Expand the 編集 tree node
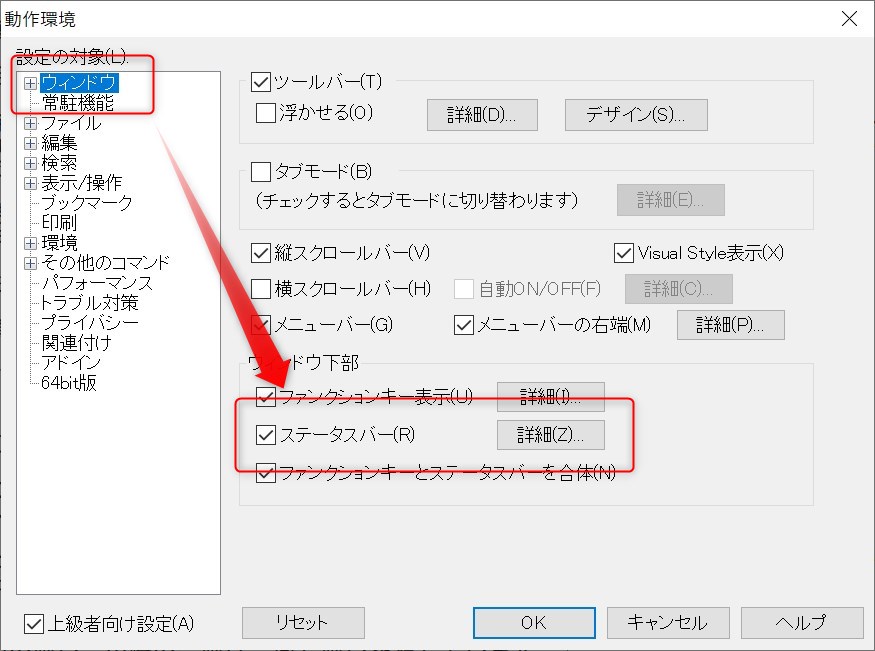Screen dimensions: 875x651 click(30, 143)
